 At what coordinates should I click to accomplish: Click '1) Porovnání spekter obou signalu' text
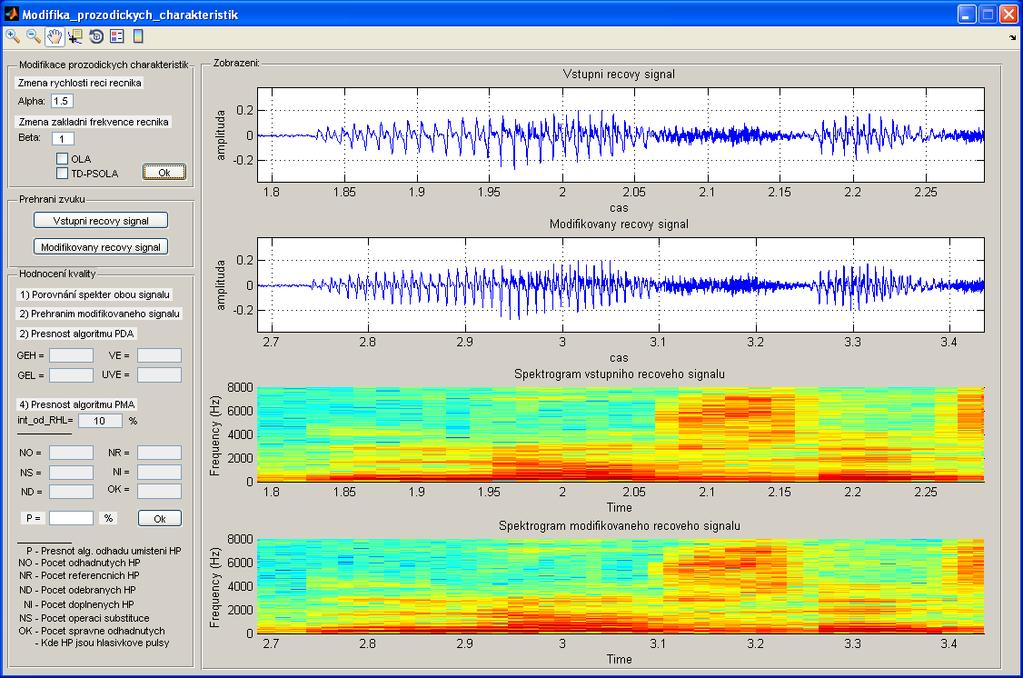point(95,294)
